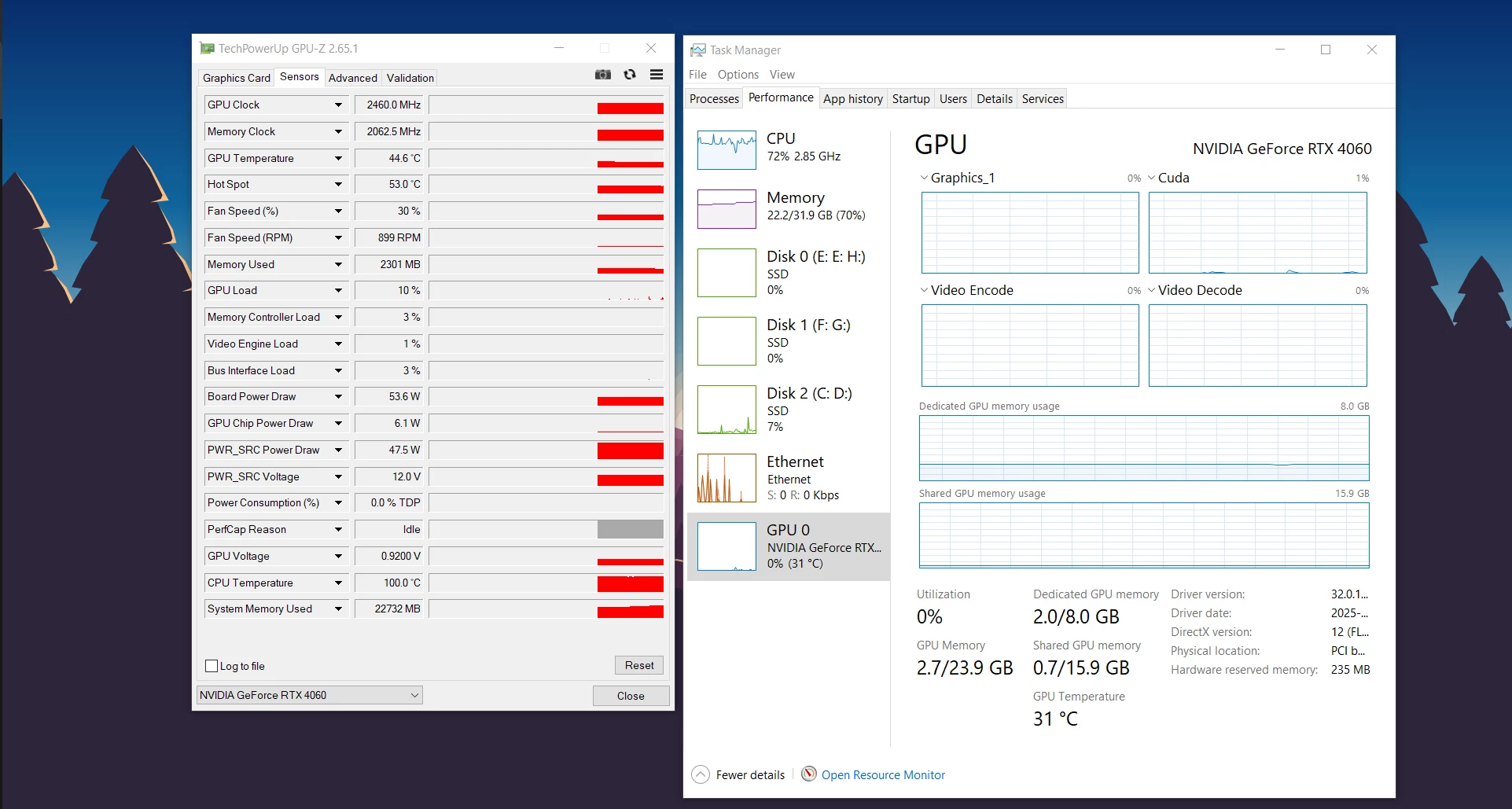Change the Video Encode graph selector
The width and height of the screenshot is (1512, 809).
coord(967,290)
